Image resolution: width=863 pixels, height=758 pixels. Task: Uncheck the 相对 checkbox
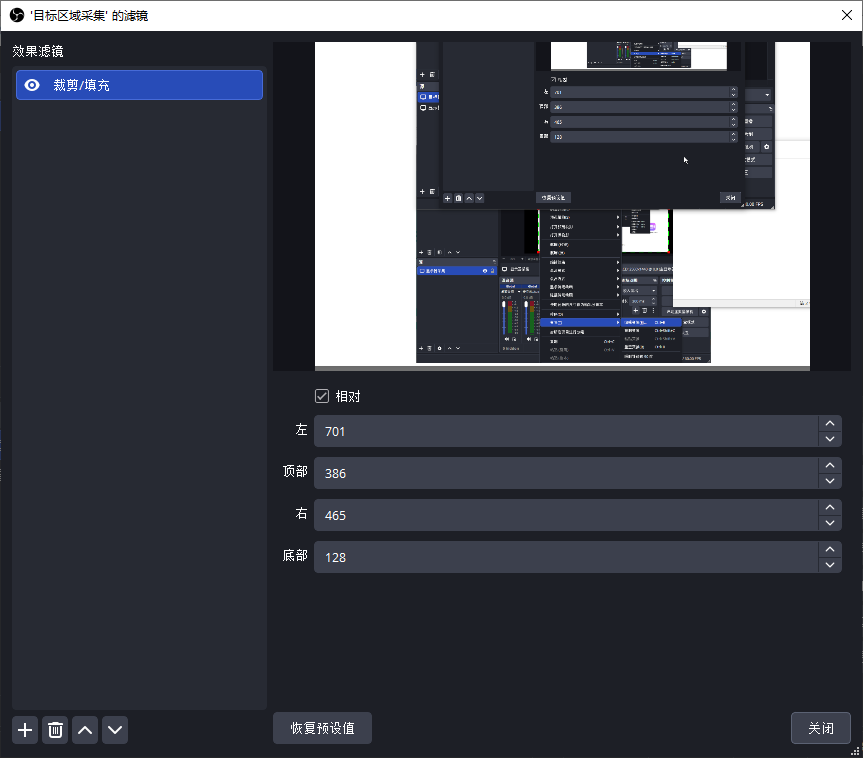click(x=322, y=396)
